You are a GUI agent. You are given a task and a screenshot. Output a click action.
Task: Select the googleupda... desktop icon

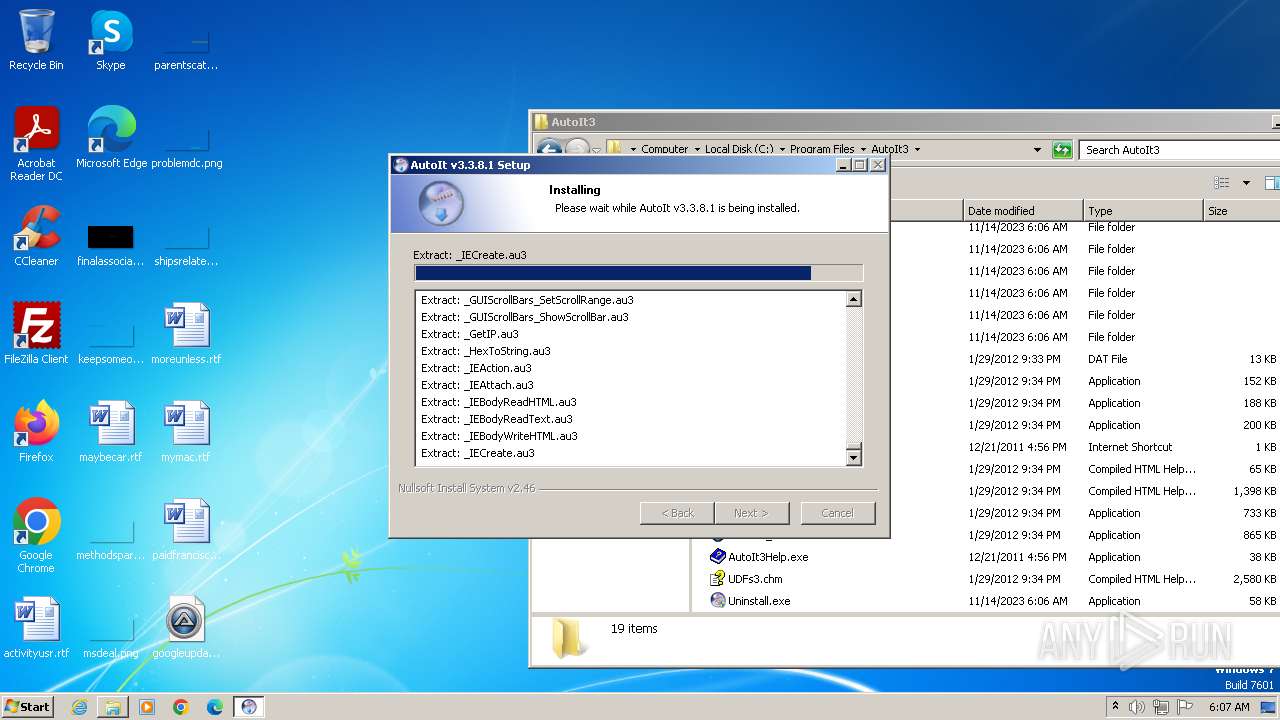coord(186,628)
